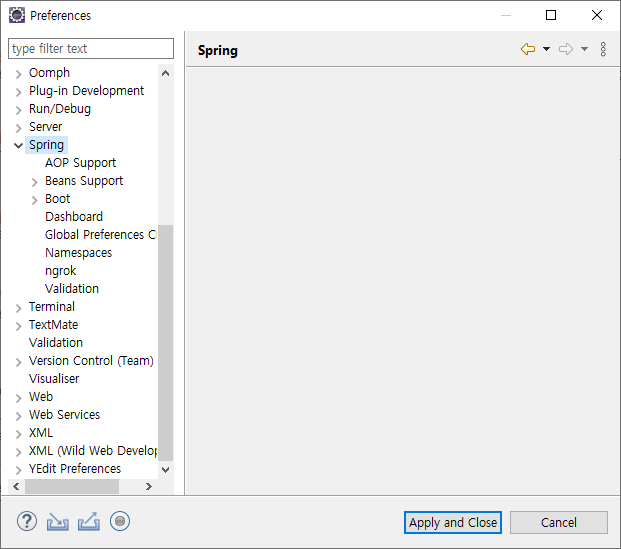
Task: Expand the Terminal node
Action: pos(18,308)
